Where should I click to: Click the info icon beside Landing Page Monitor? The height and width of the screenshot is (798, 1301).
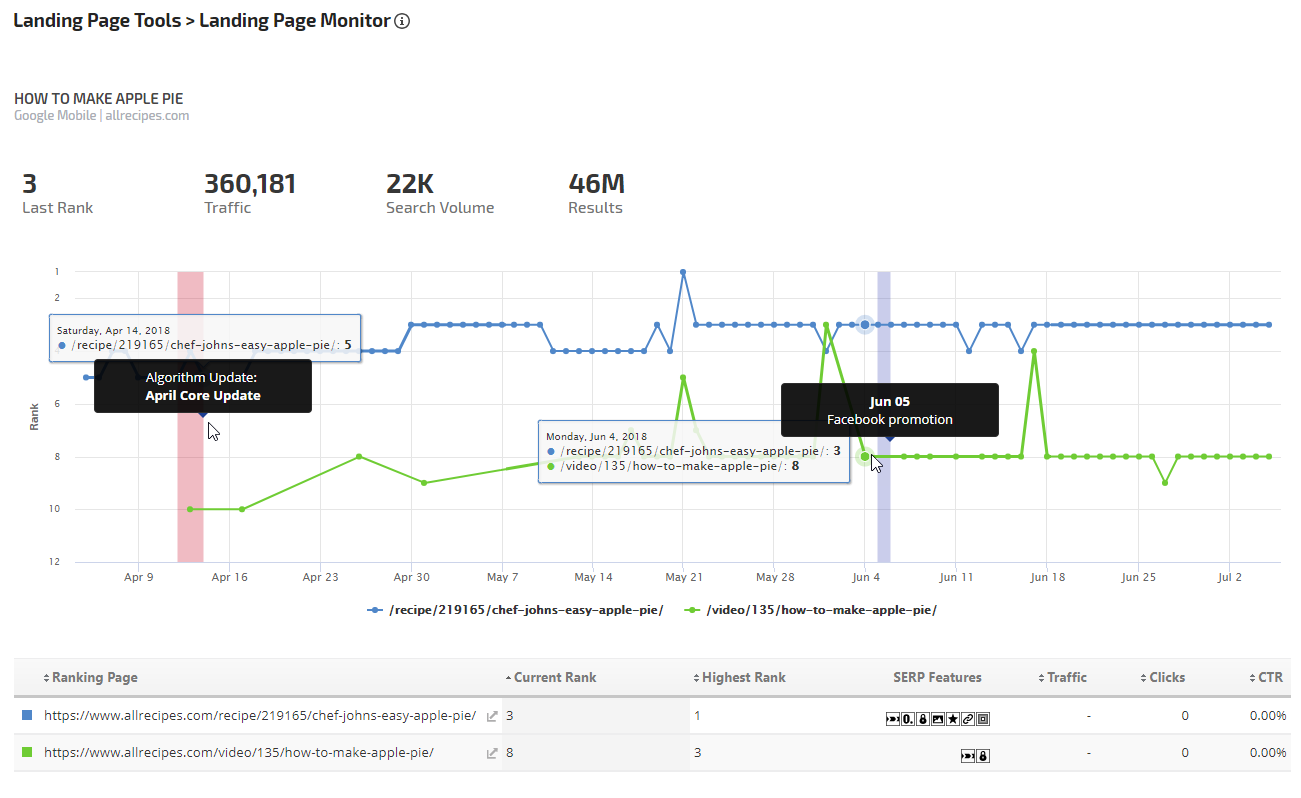coord(402,21)
